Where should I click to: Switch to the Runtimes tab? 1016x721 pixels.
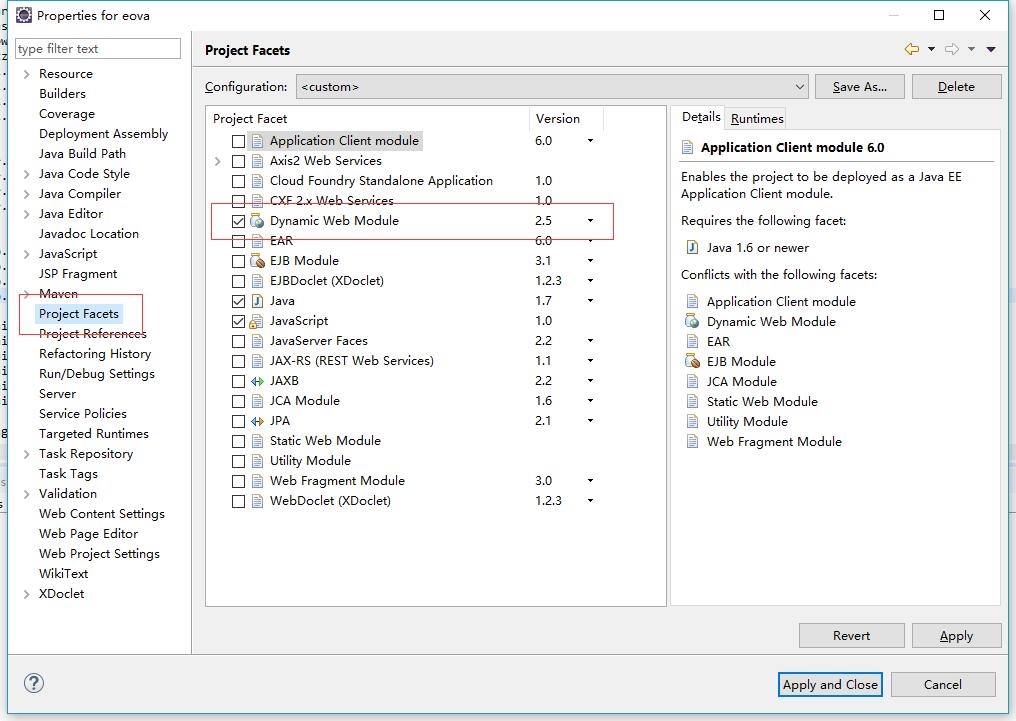755,118
